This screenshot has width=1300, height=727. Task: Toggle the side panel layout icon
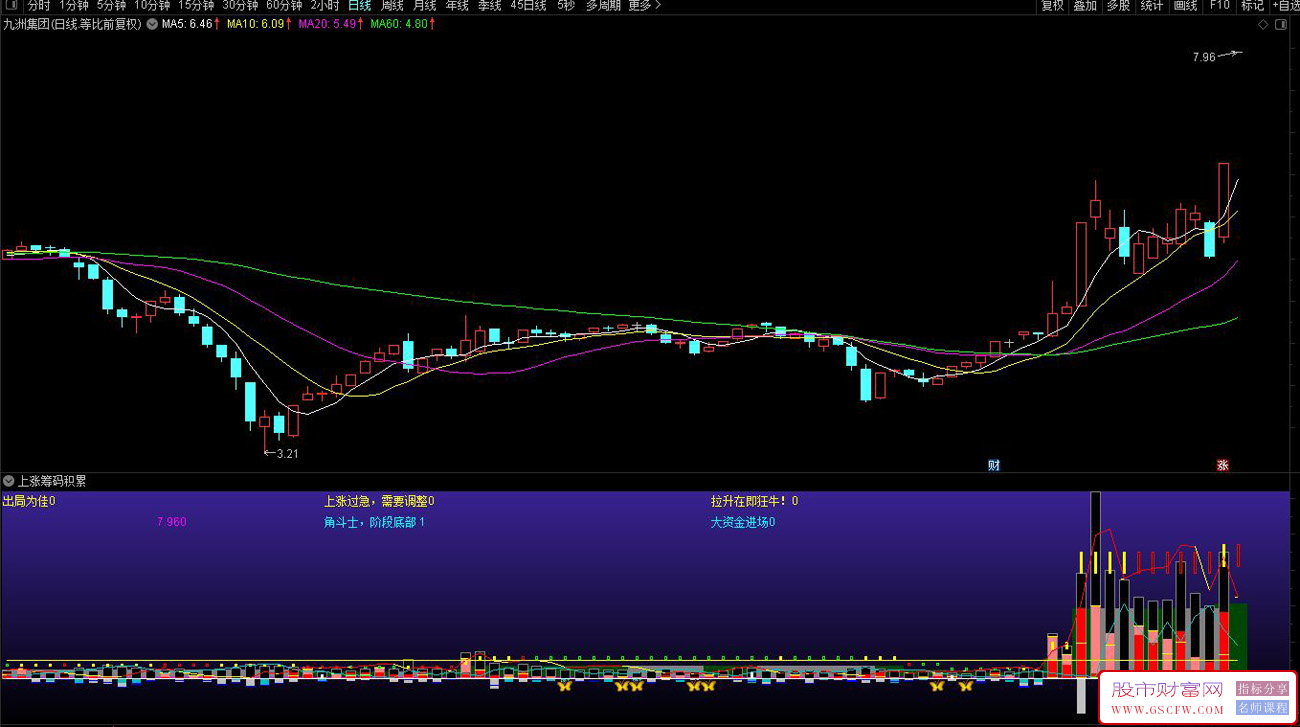click(x=1283, y=24)
